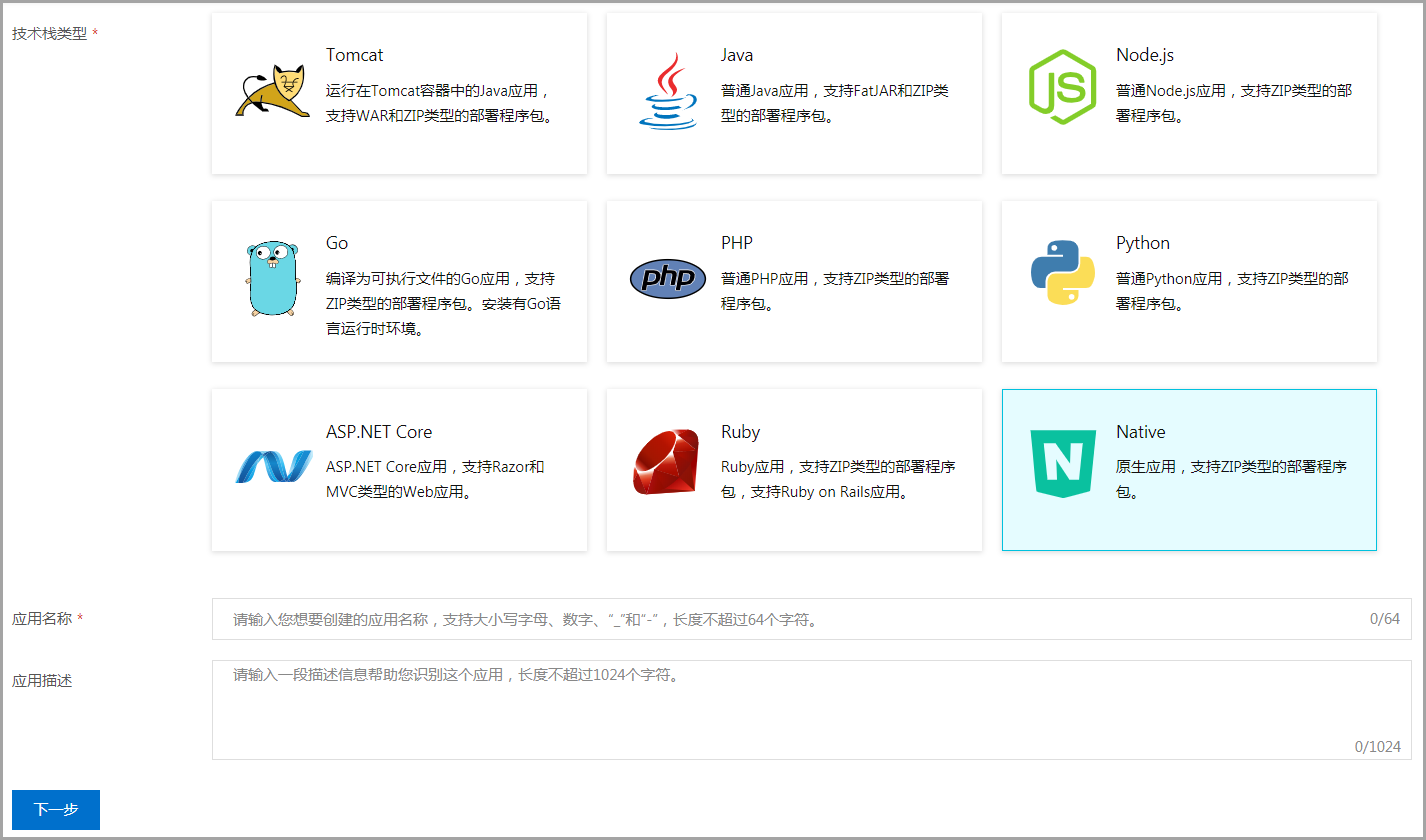
Task: Select the PHP stack title
Action: [x=737, y=243]
